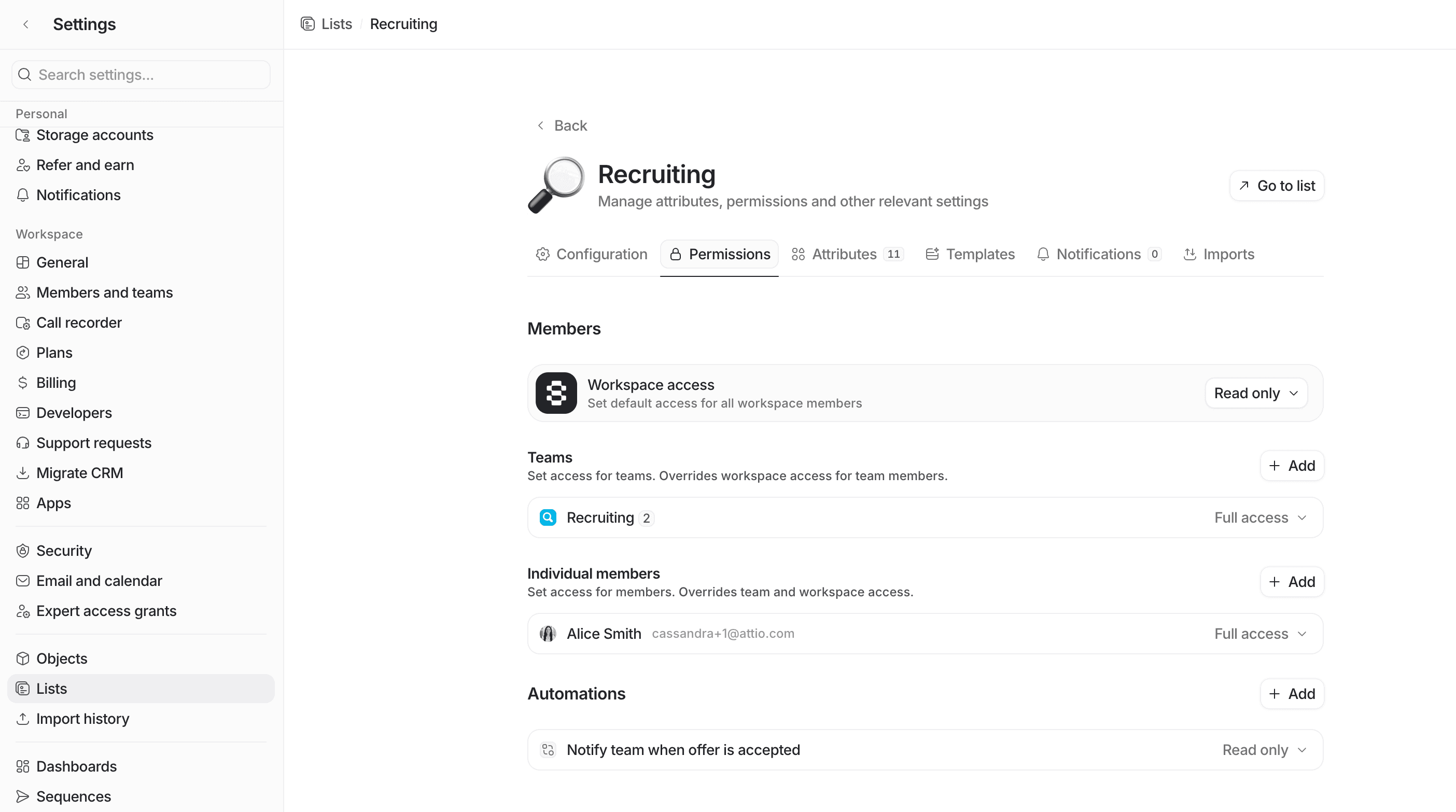Click the Call recorder icon in sidebar

tap(23, 323)
